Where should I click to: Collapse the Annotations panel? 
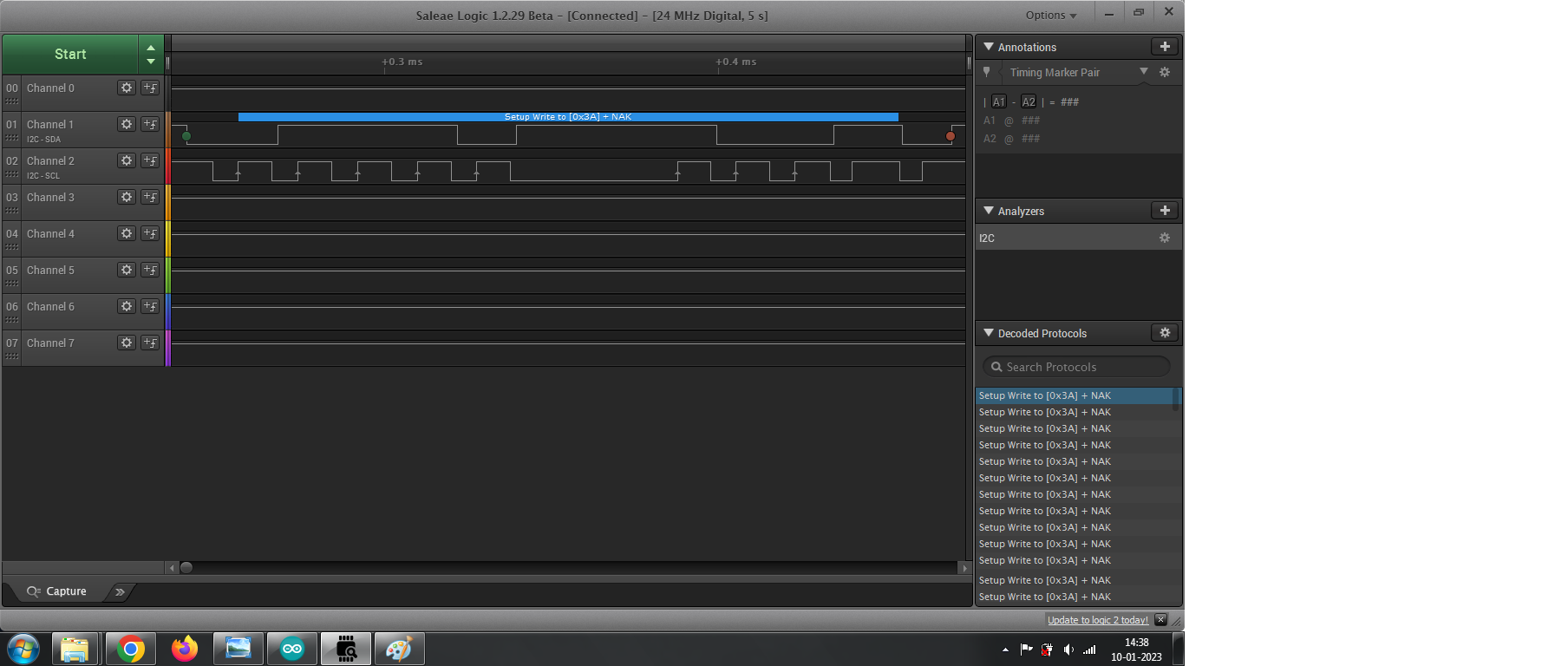(989, 47)
